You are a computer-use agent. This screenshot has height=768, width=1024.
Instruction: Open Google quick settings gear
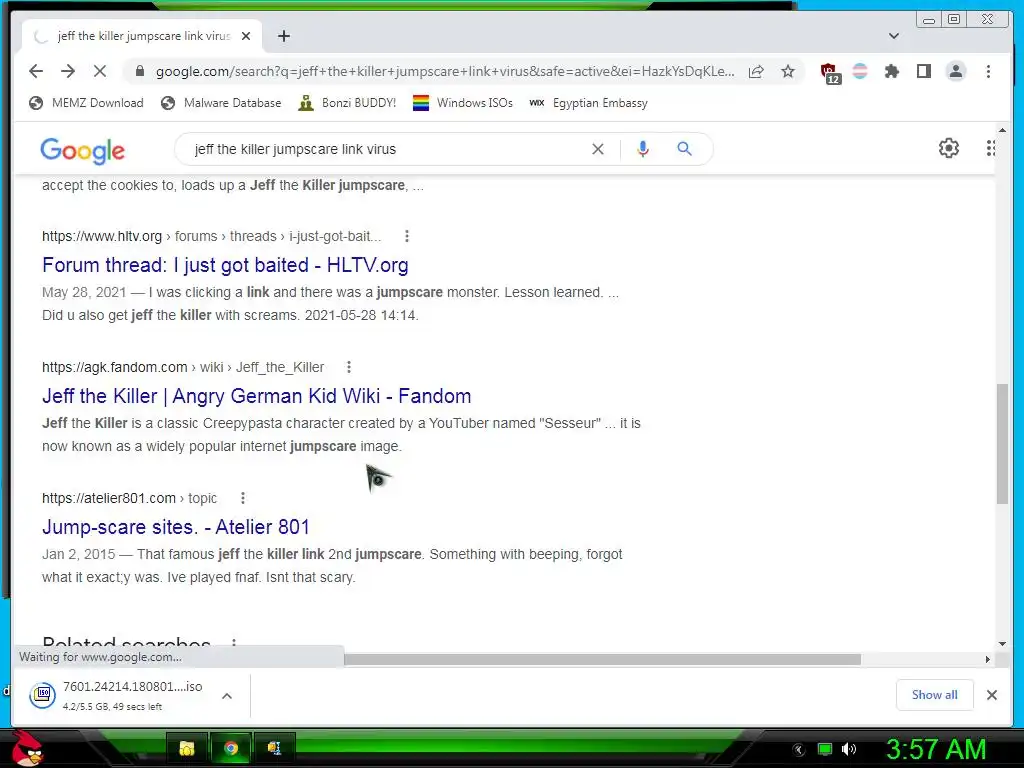click(x=948, y=148)
